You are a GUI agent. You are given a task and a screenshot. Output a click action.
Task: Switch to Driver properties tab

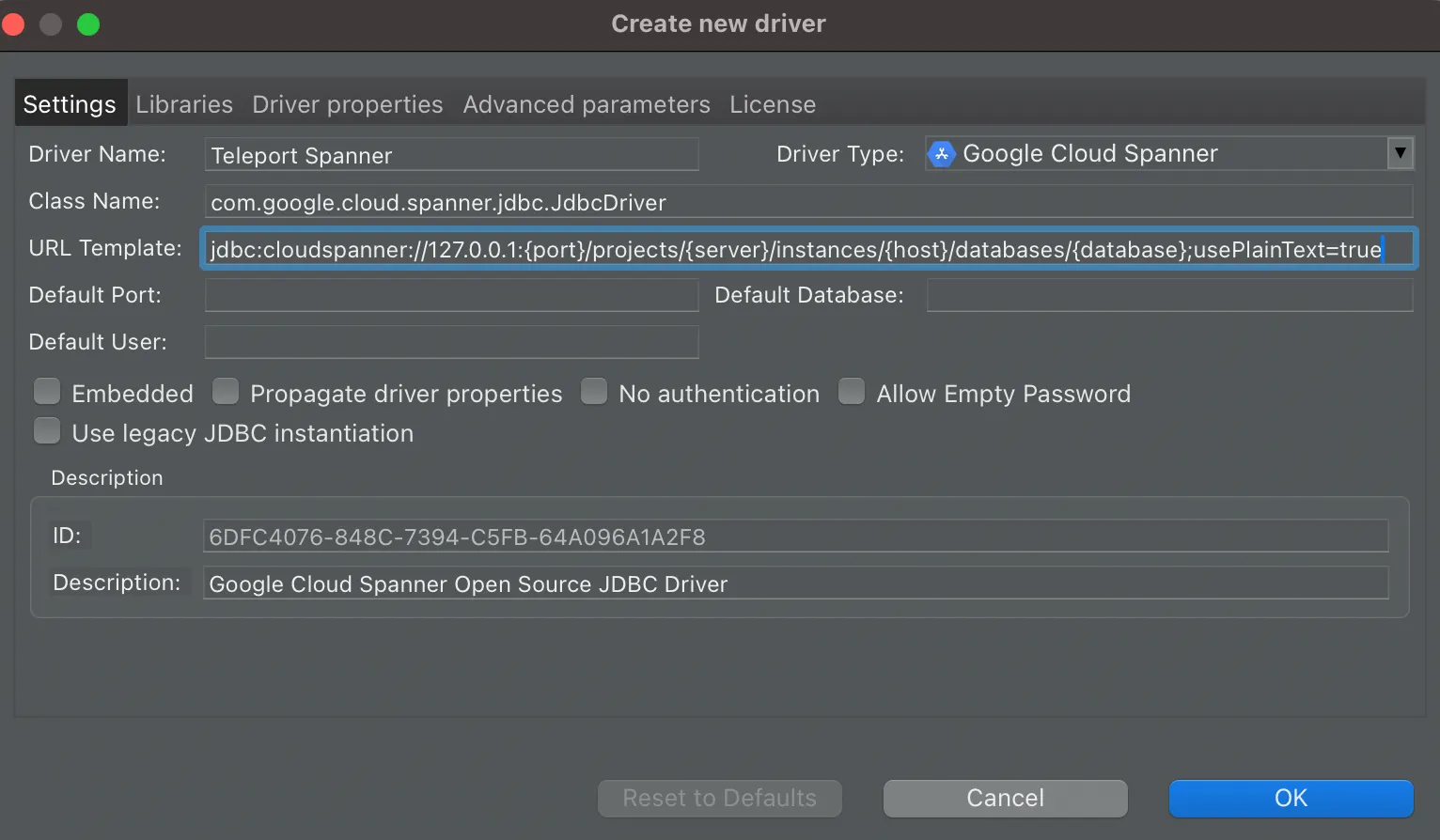[348, 104]
